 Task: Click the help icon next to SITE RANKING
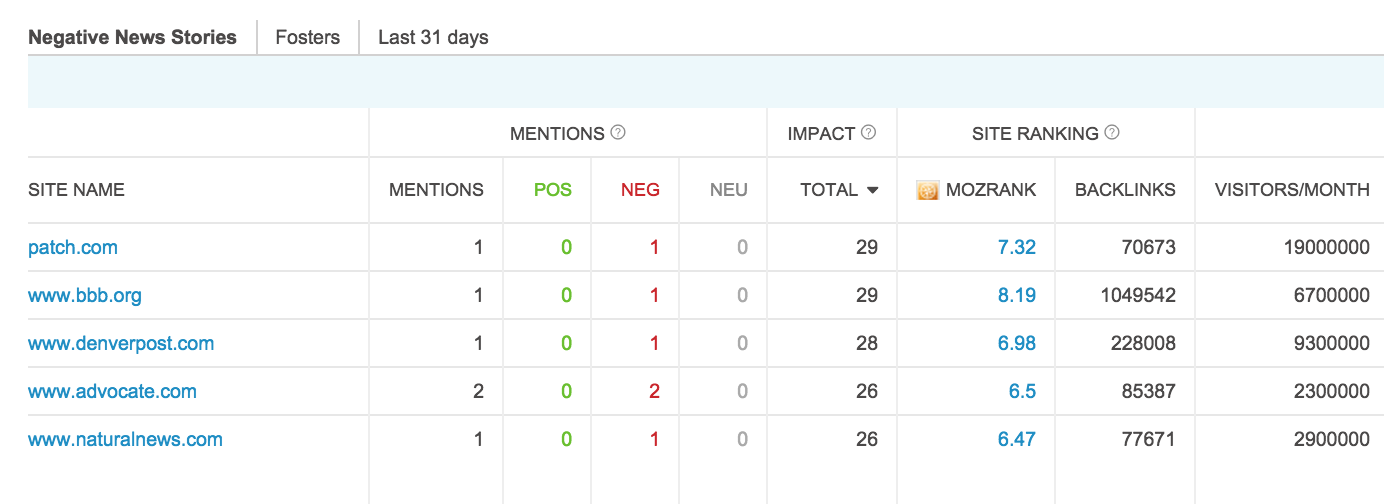point(1112,132)
